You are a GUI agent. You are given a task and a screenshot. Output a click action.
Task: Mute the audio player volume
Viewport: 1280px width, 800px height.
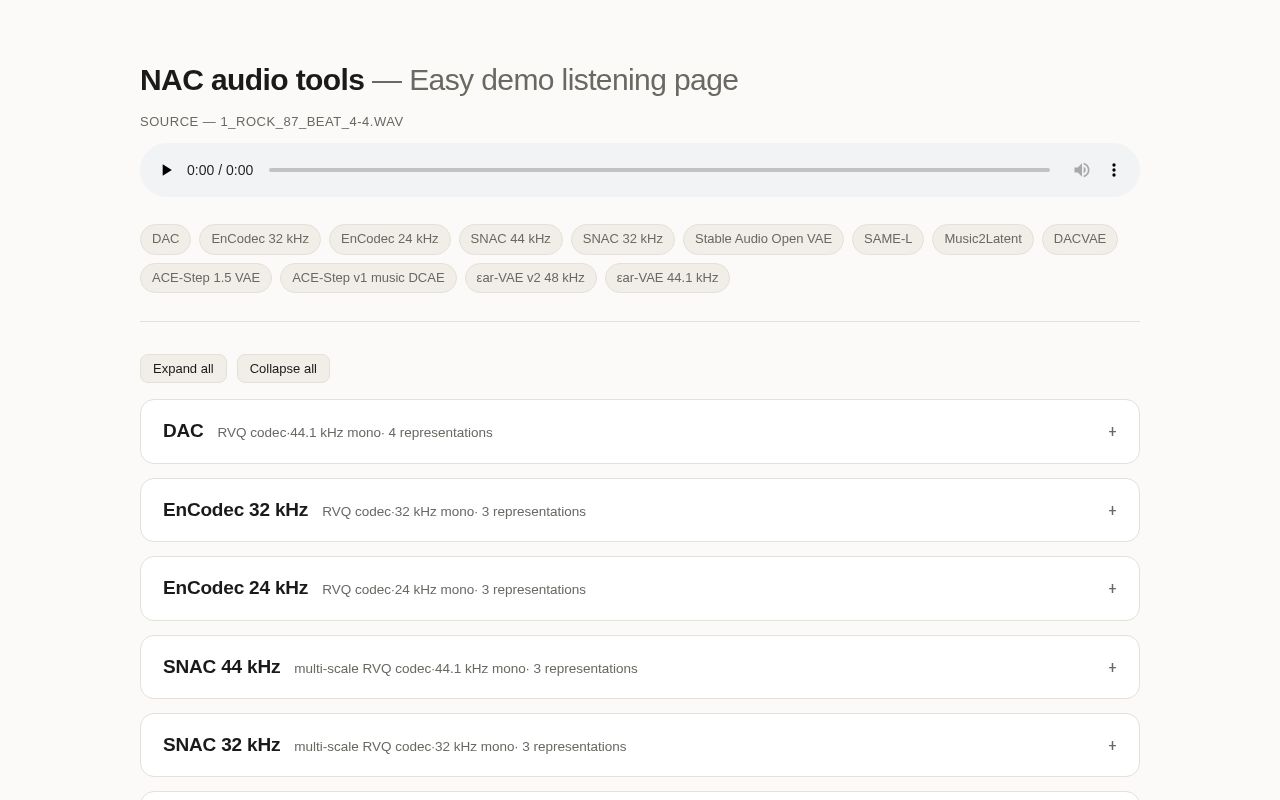[x=1082, y=170]
